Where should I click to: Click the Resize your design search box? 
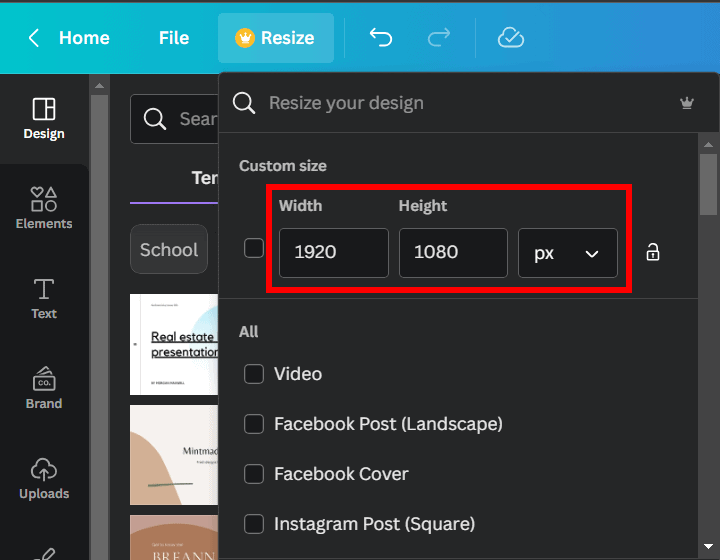coord(450,103)
